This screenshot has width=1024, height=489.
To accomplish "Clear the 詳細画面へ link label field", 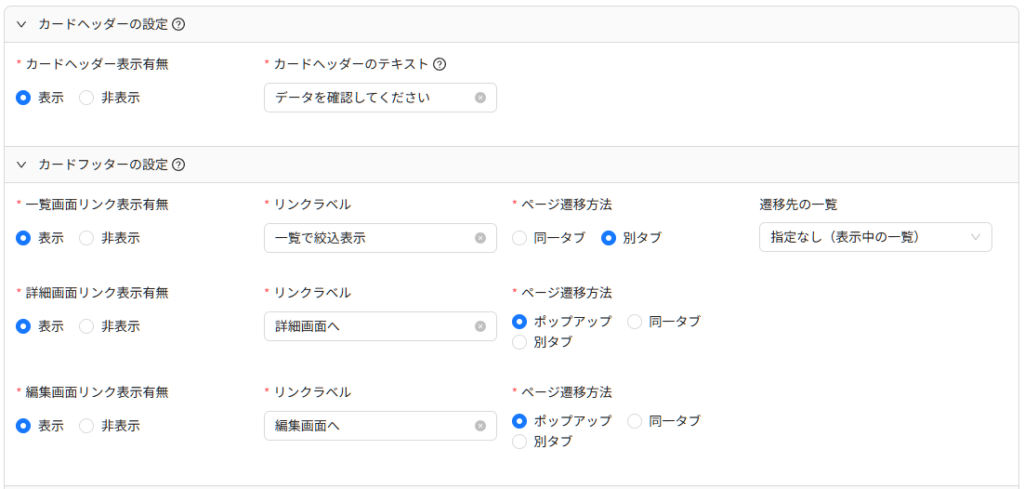I will [x=480, y=326].
